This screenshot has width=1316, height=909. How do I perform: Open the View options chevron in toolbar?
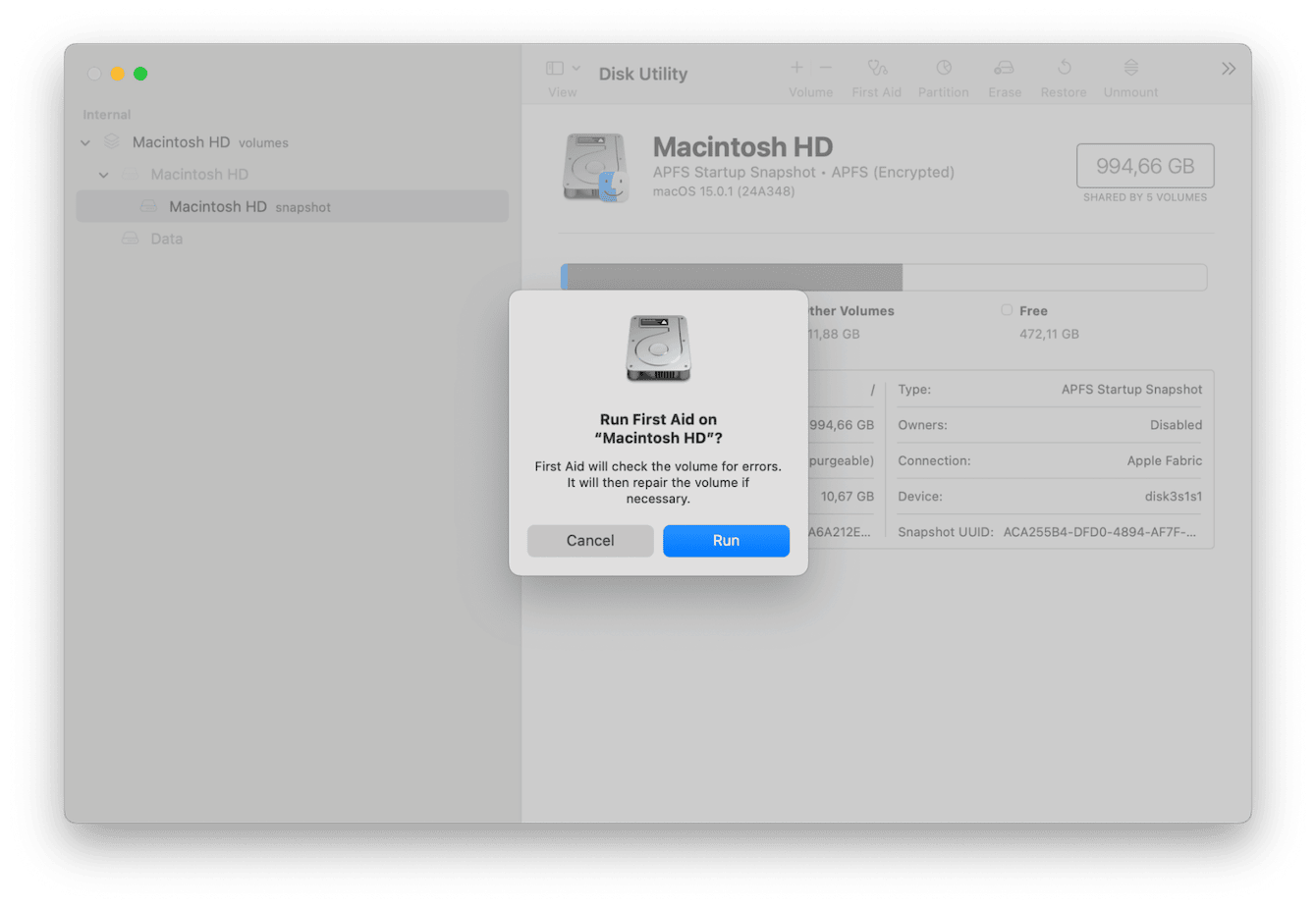576,68
